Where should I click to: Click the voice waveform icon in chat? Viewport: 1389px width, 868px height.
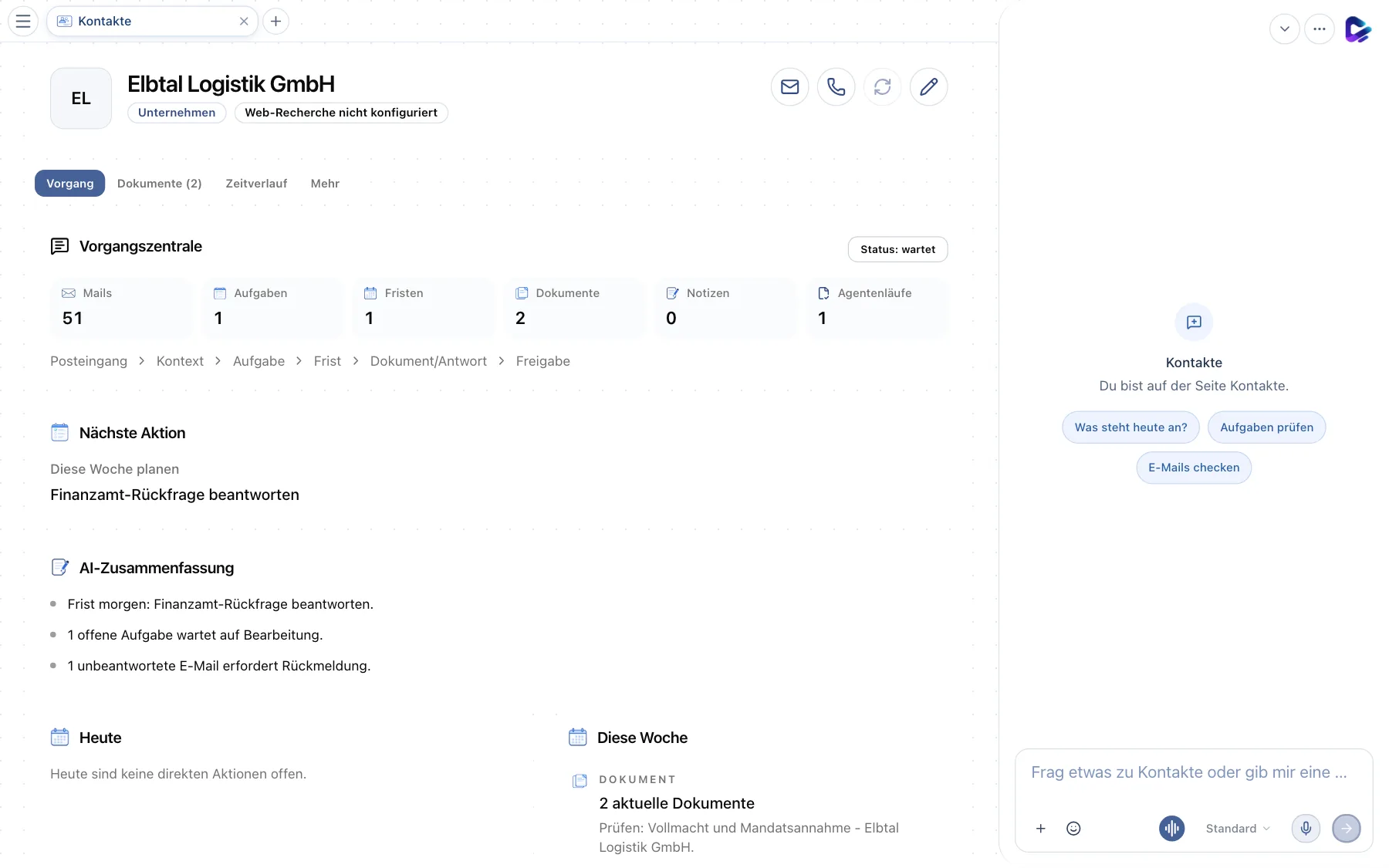[1171, 829]
